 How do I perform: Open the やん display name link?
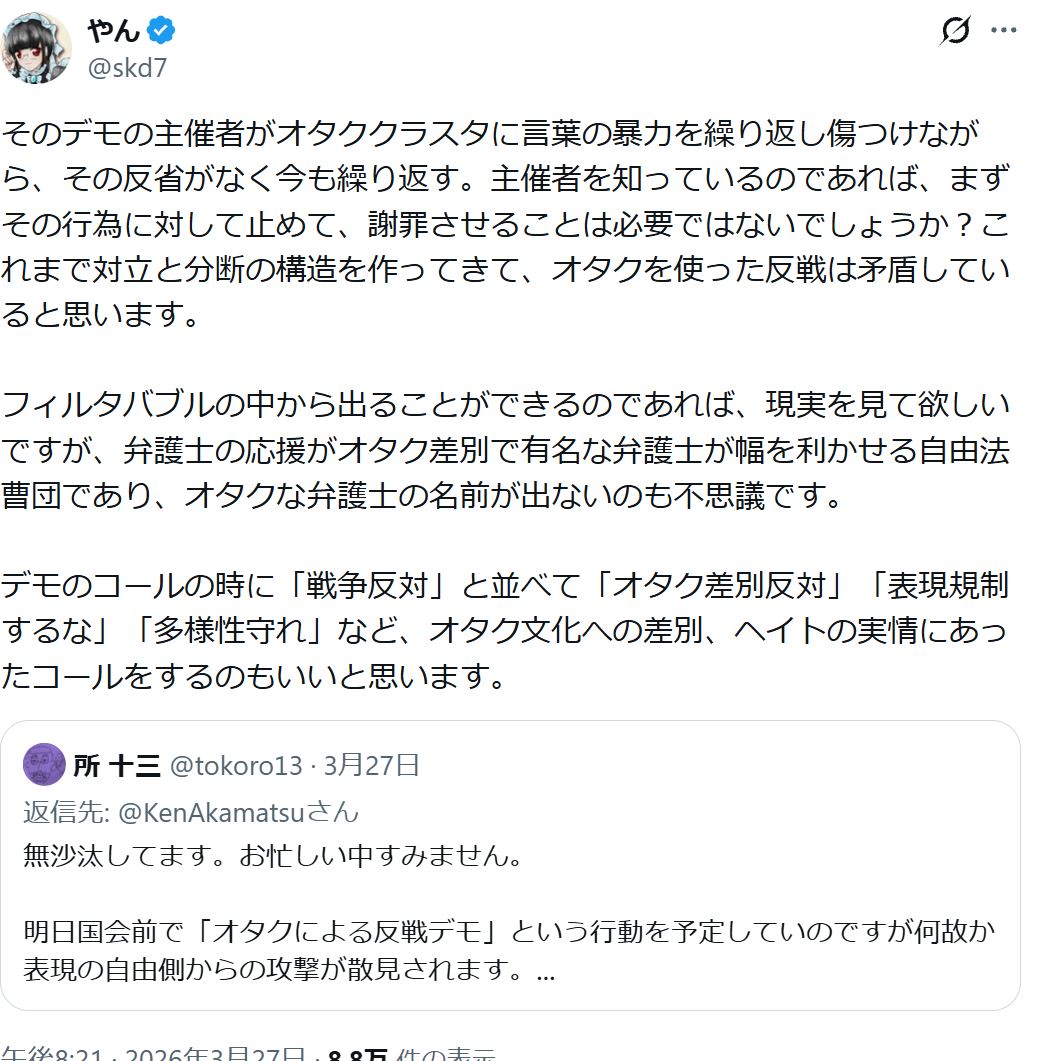112,32
